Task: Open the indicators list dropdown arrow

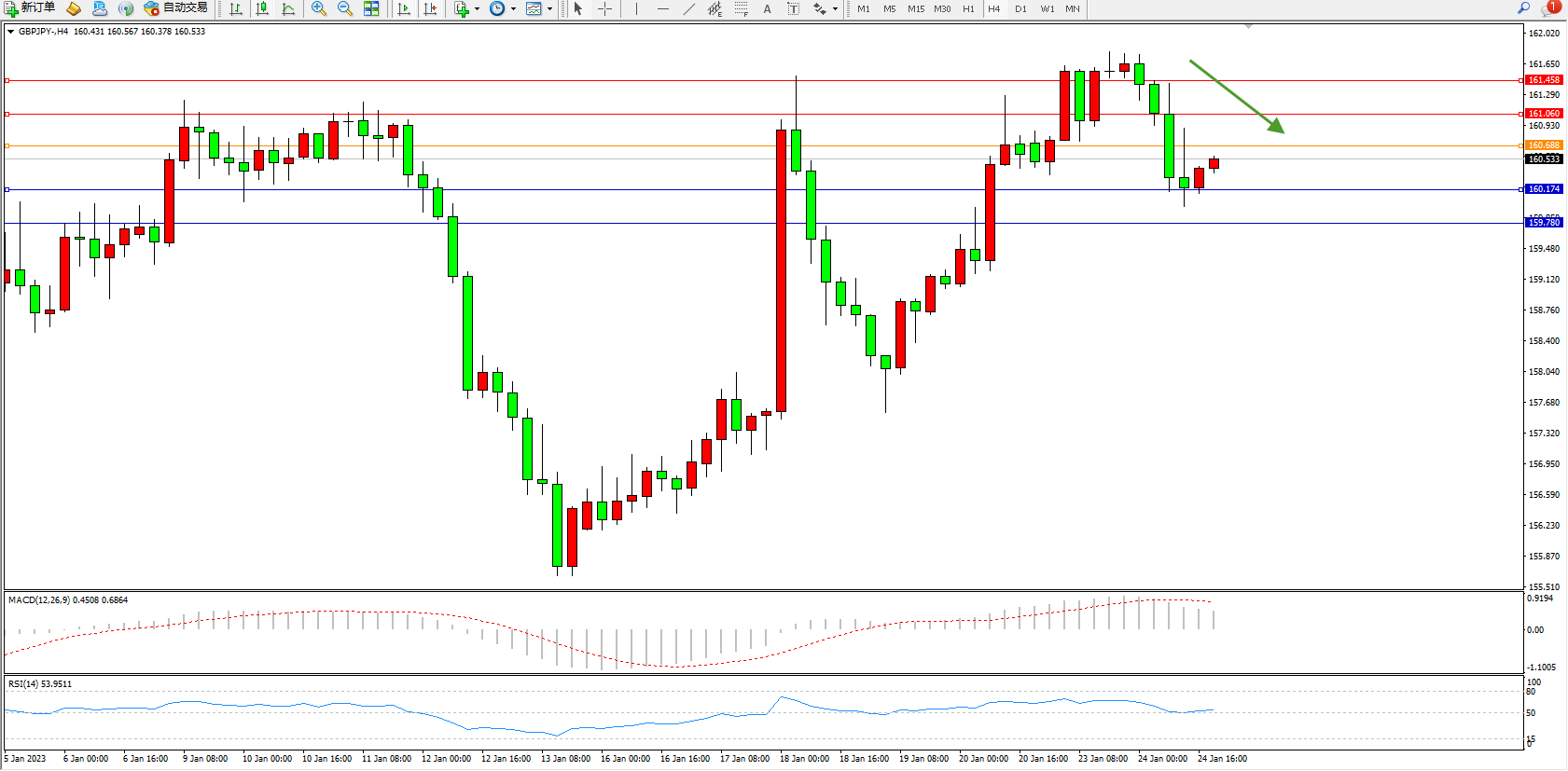Action: 477,8
